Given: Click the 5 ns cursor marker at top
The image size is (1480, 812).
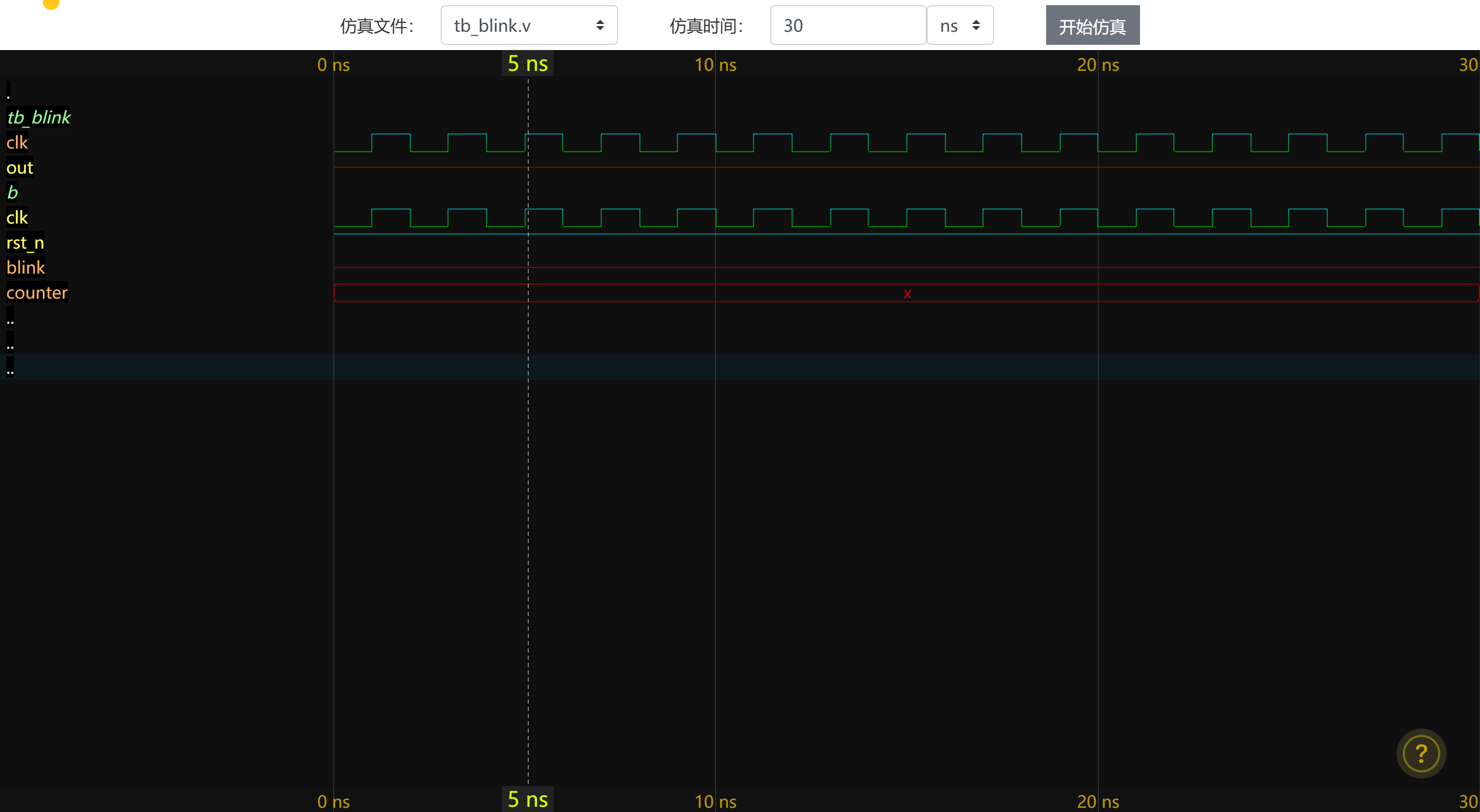Looking at the screenshot, I should (527, 64).
